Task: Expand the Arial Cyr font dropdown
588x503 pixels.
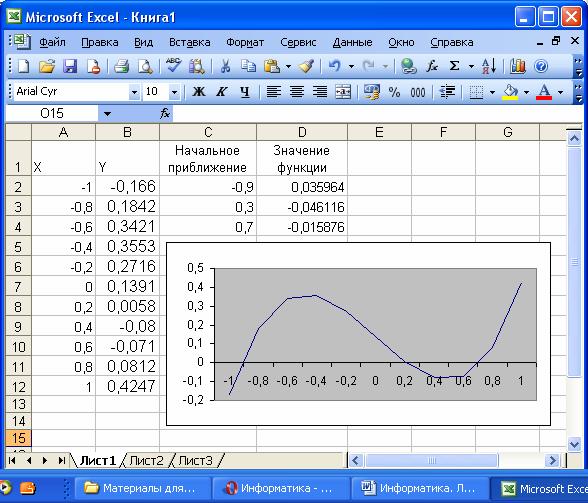Action: pyautogui.click(x=134, y=92)
